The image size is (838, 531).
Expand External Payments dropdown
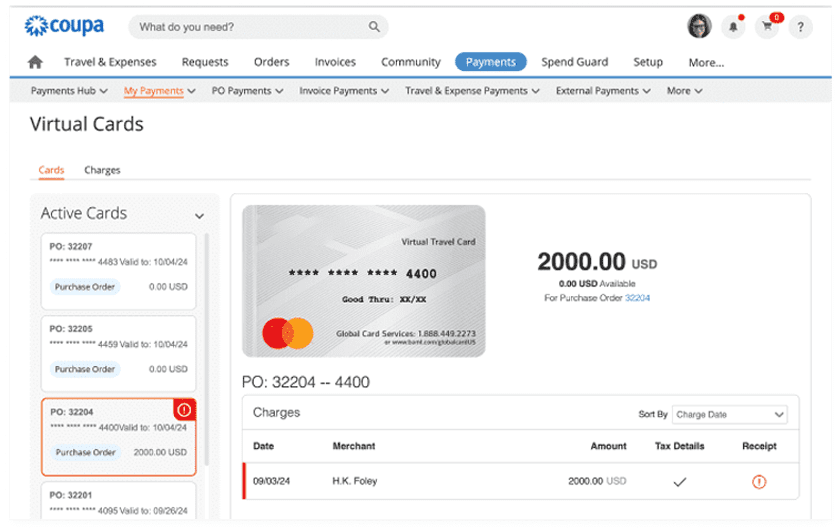[x=603, y=91]
